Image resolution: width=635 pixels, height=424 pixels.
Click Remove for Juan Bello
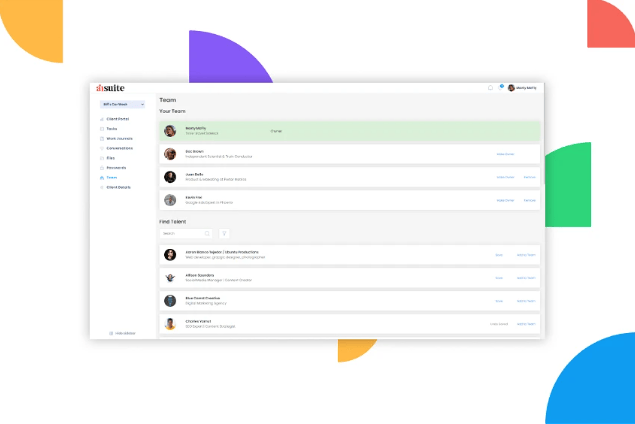pyautogui.click(x=529, y=177)
